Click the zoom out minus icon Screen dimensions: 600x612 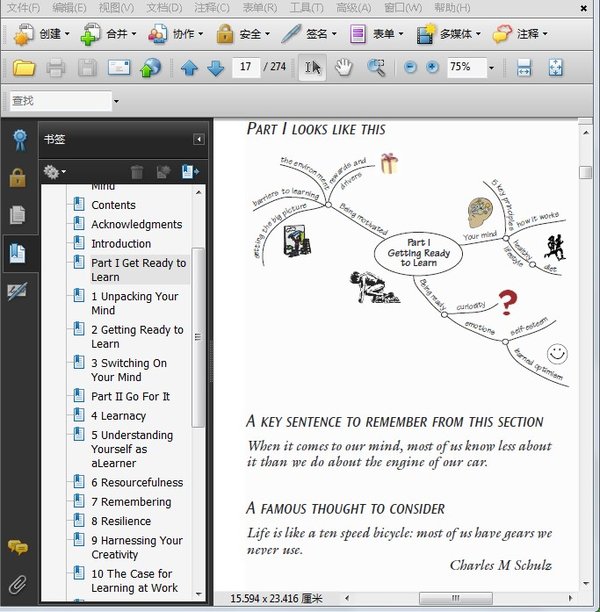point(410,68)
